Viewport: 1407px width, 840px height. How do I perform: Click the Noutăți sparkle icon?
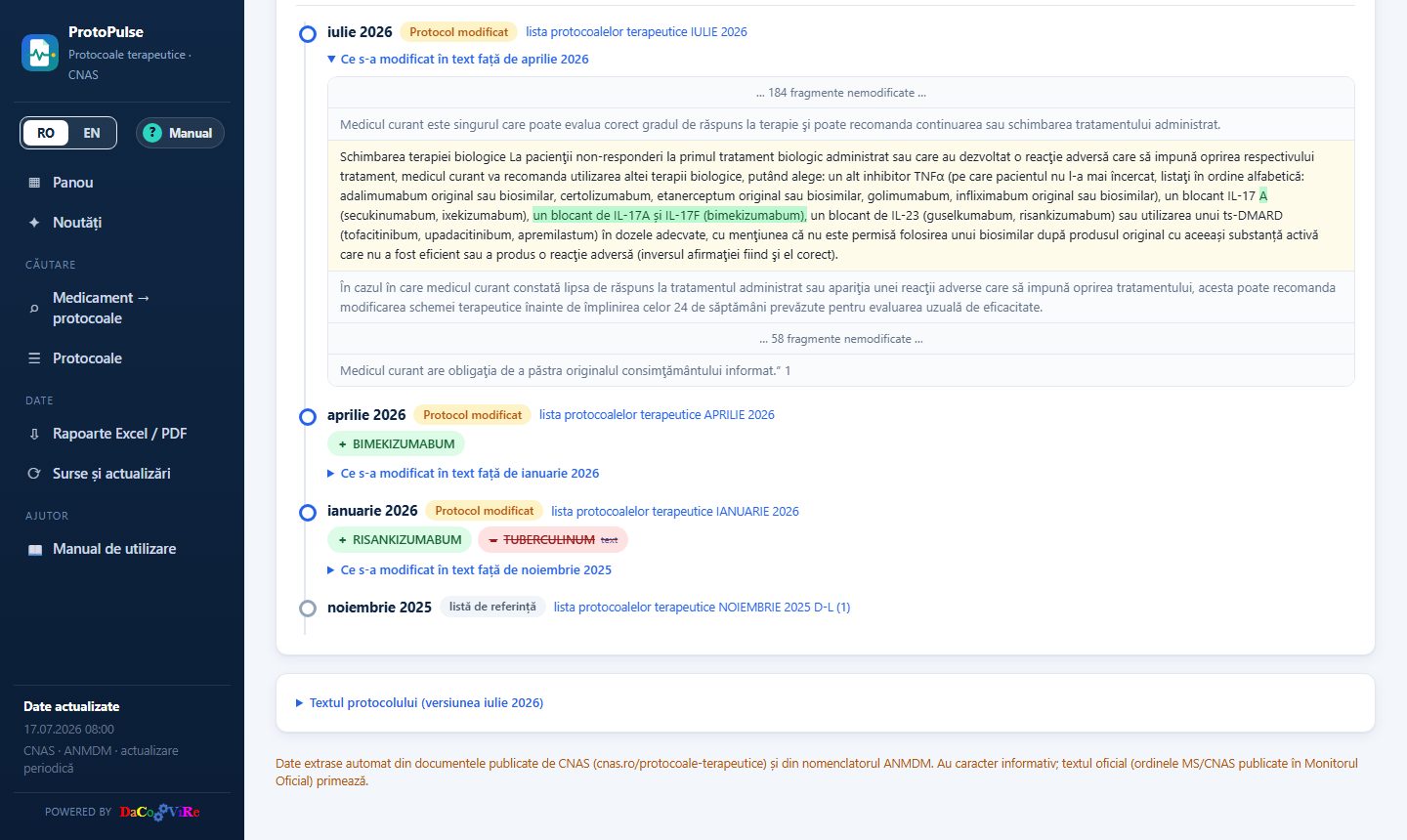coord(34,223)
